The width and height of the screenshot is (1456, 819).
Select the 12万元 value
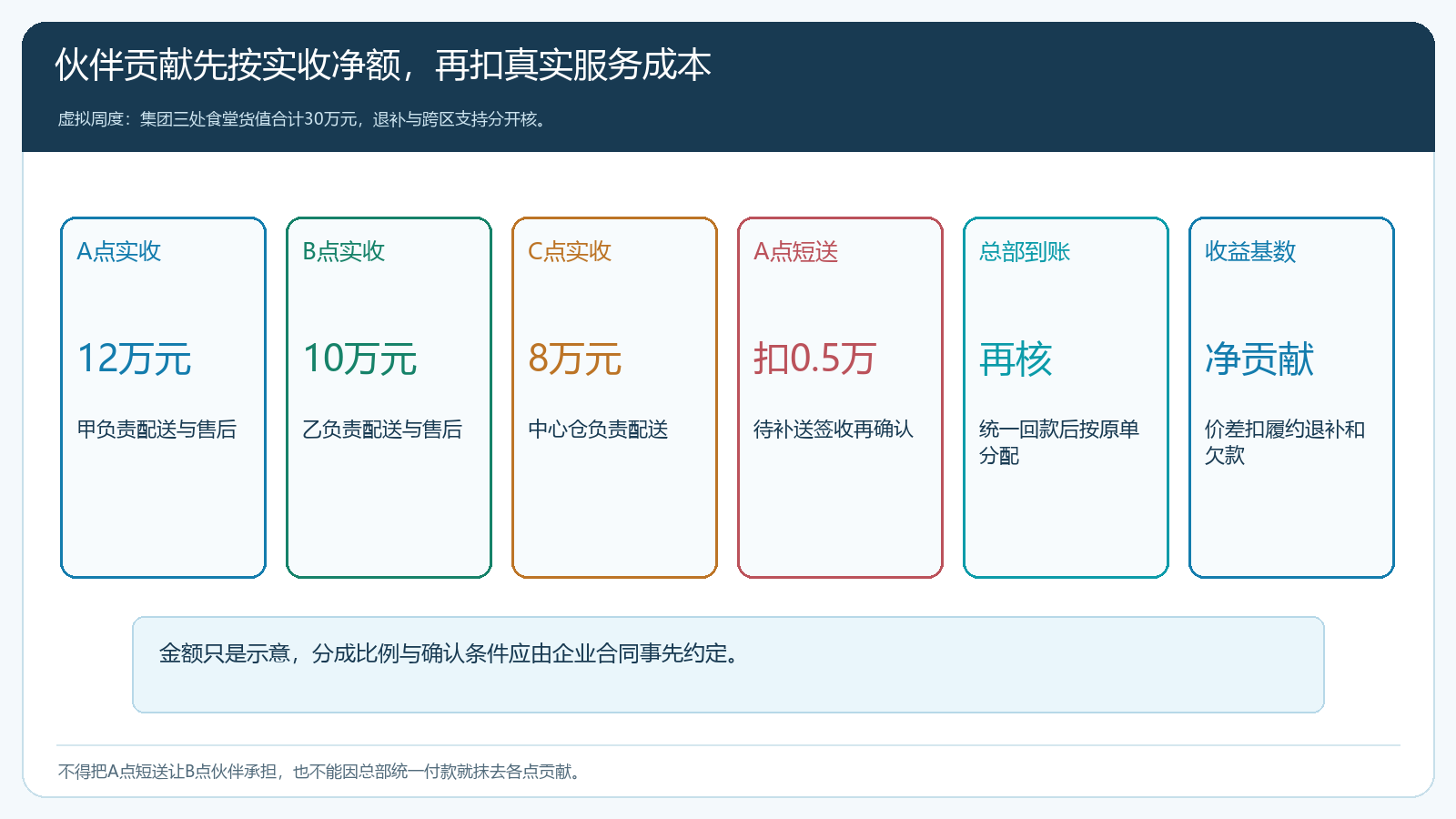click(134, 359)
